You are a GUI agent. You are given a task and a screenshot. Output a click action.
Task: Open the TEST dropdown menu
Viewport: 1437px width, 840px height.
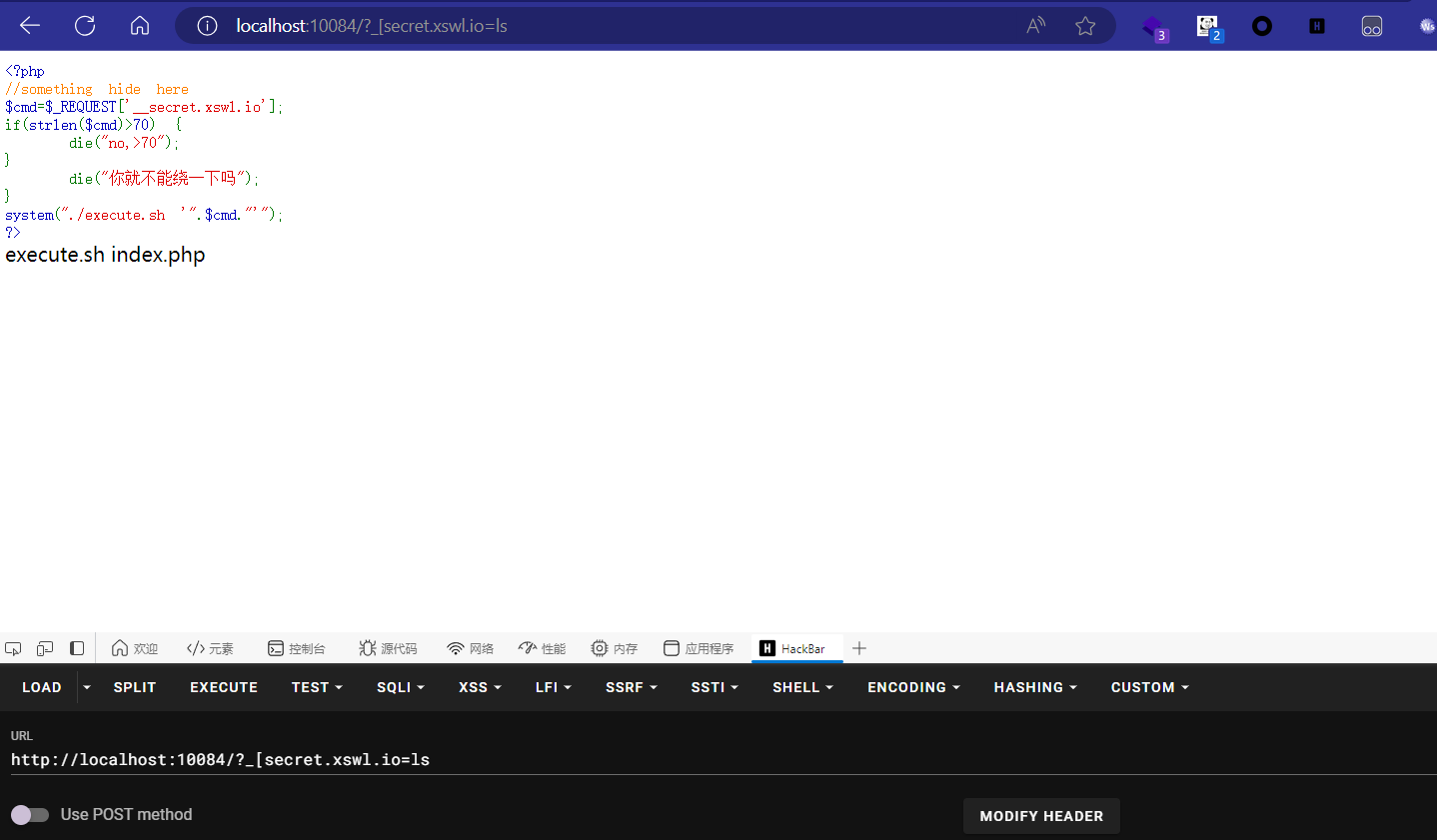point(317,687)
